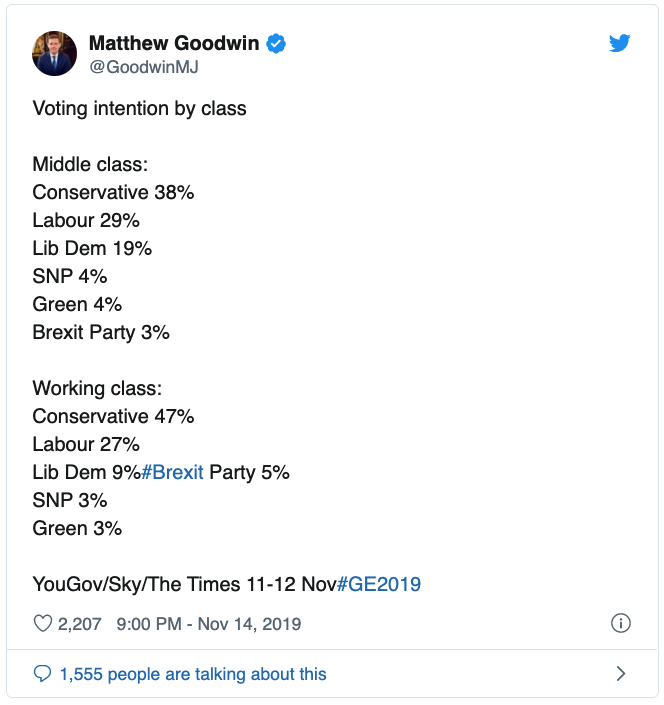Viewport: 664px width, 705px height.
Task: Like the tweet with the heart icon
Action: click(x=43, y=624)
